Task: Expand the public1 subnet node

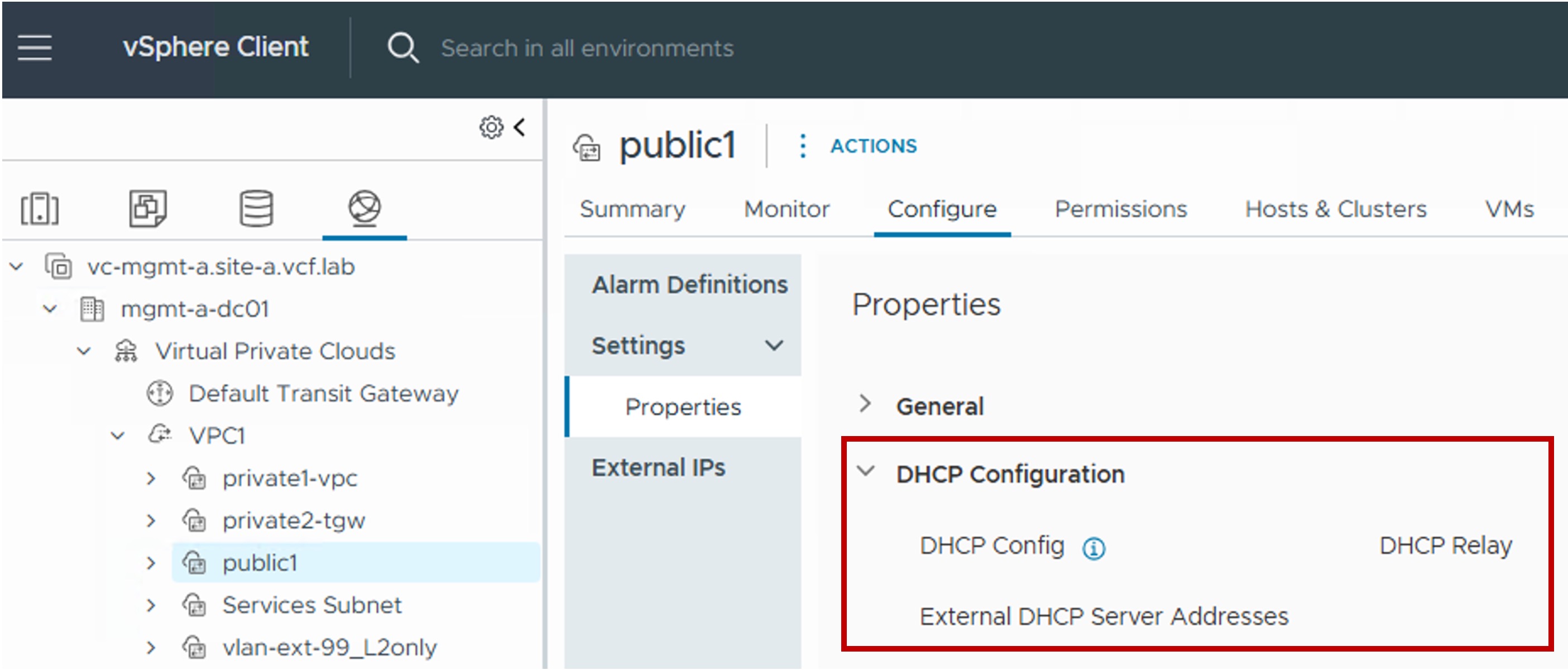Action: [151, 563]
